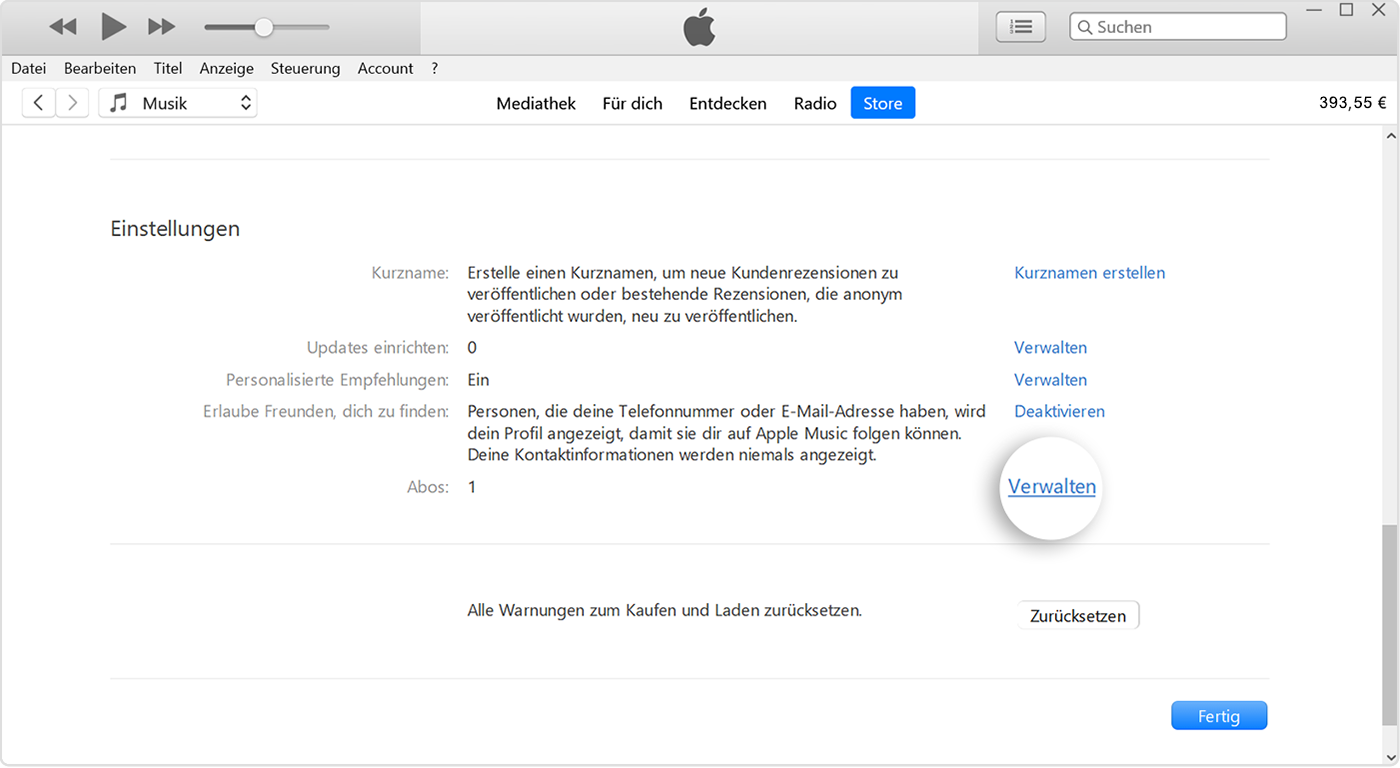Skip forward using fast-forward control
The height and width of the screenshot is (768, 1400).
[x=161, y=26]
